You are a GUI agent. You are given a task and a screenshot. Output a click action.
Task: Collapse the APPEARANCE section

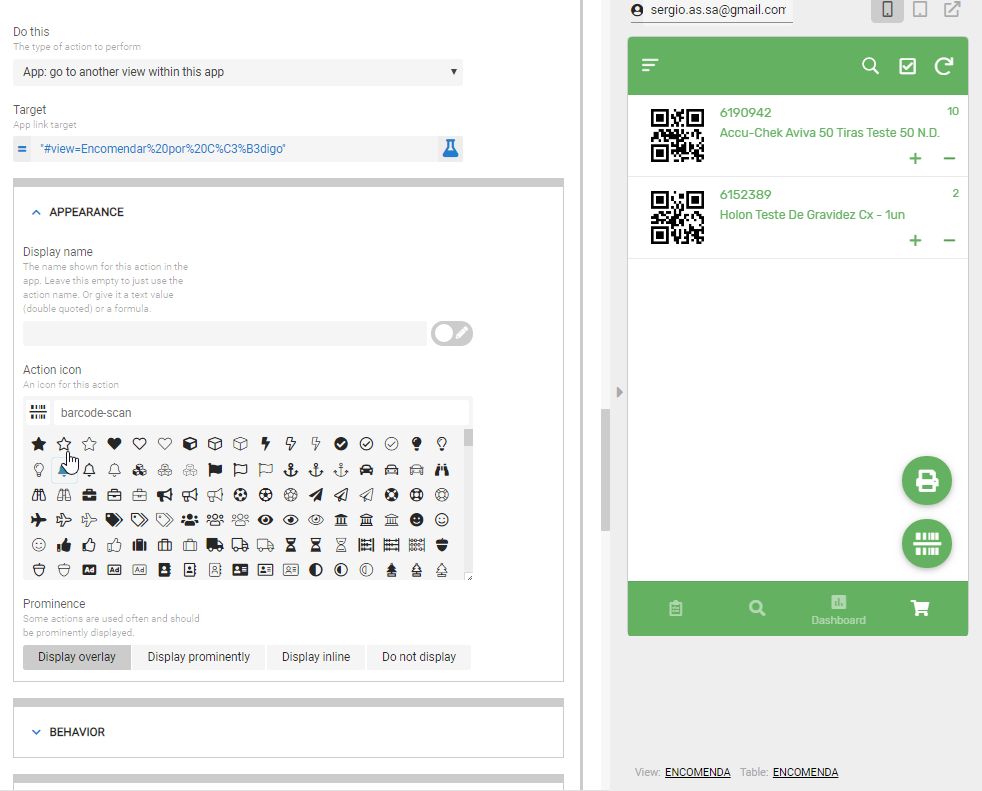(36, 212)
